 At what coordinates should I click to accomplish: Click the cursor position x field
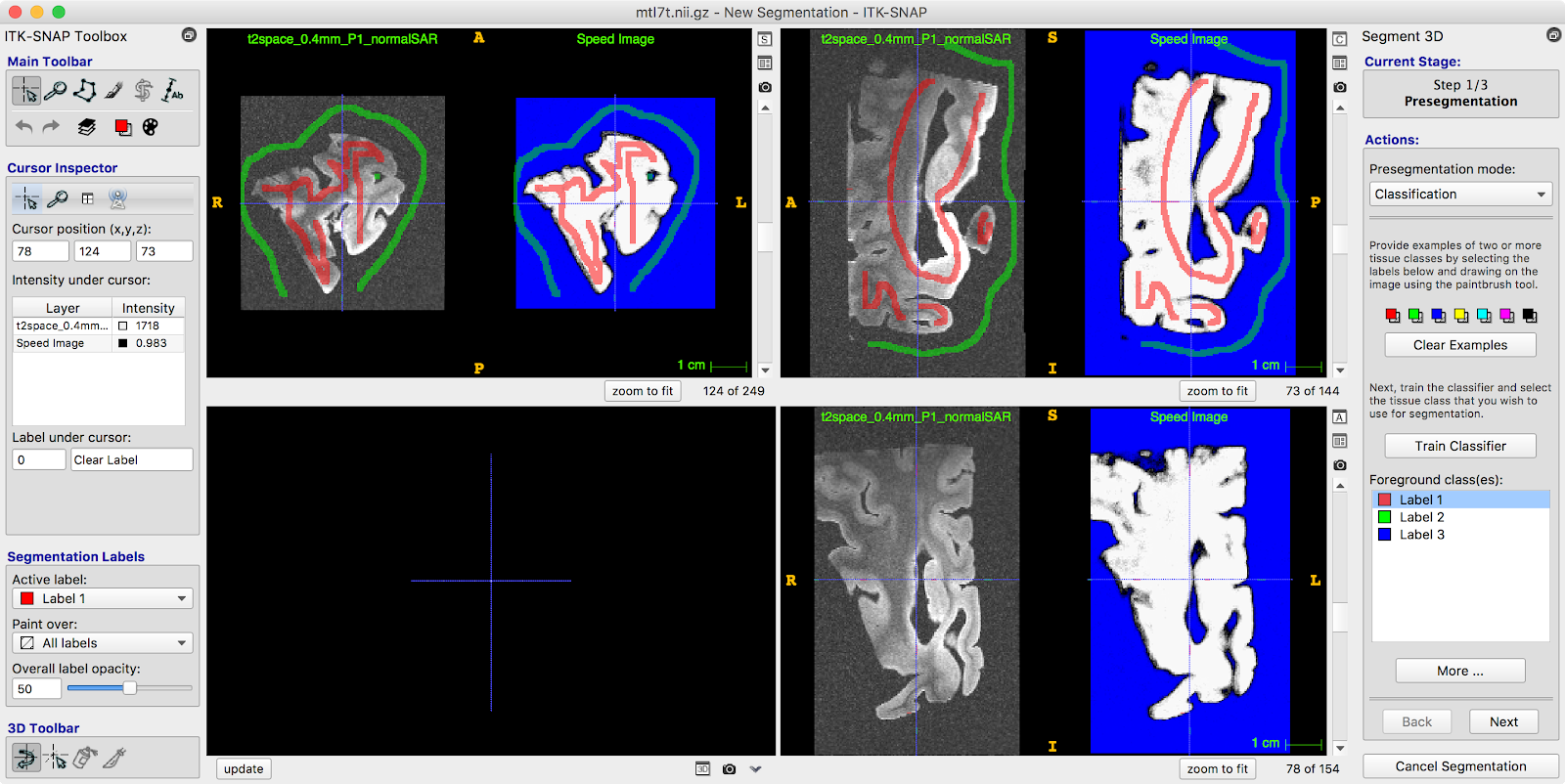click(x=40, y=251)
